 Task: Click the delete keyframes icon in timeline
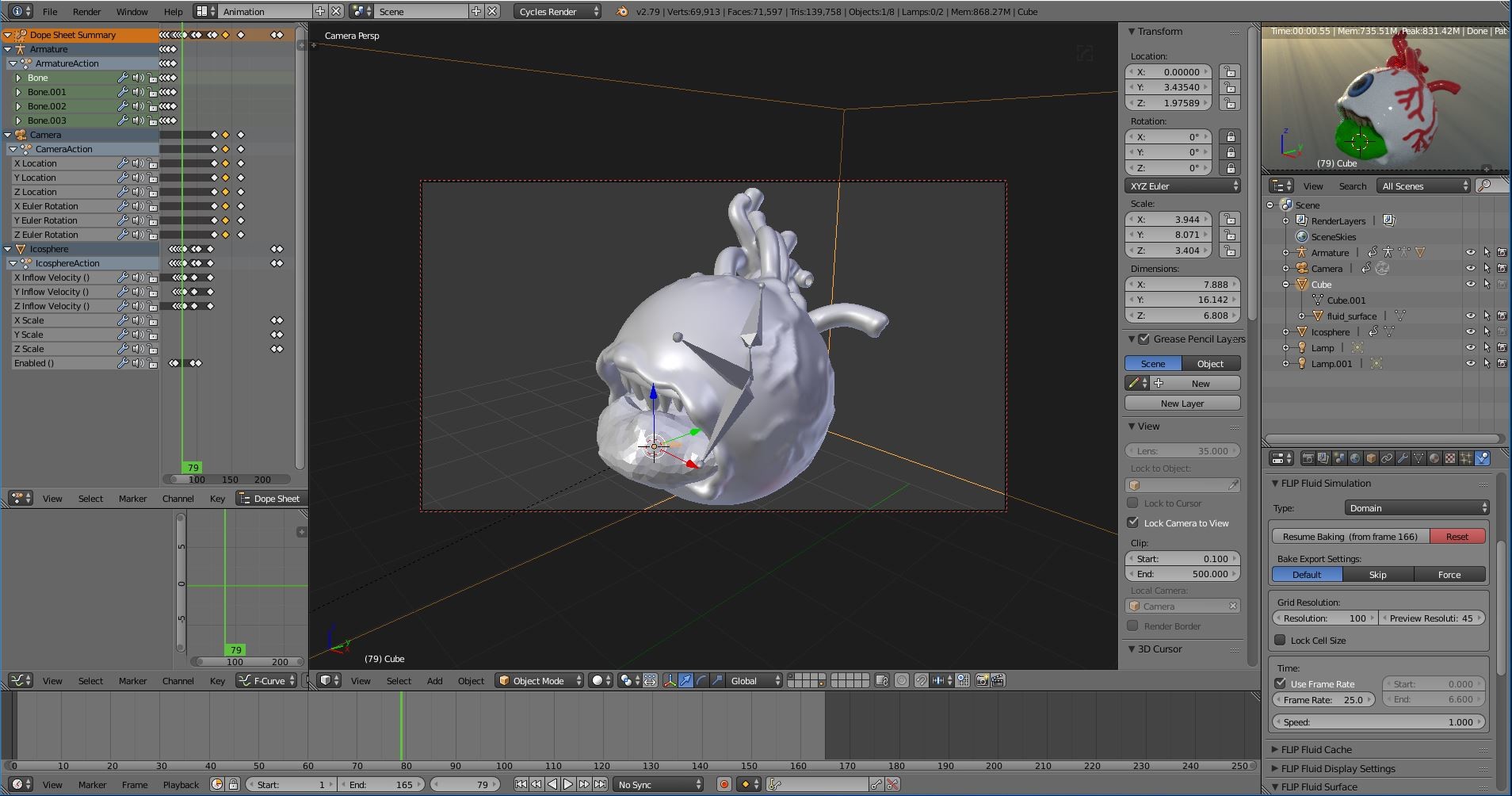point(892,784)
